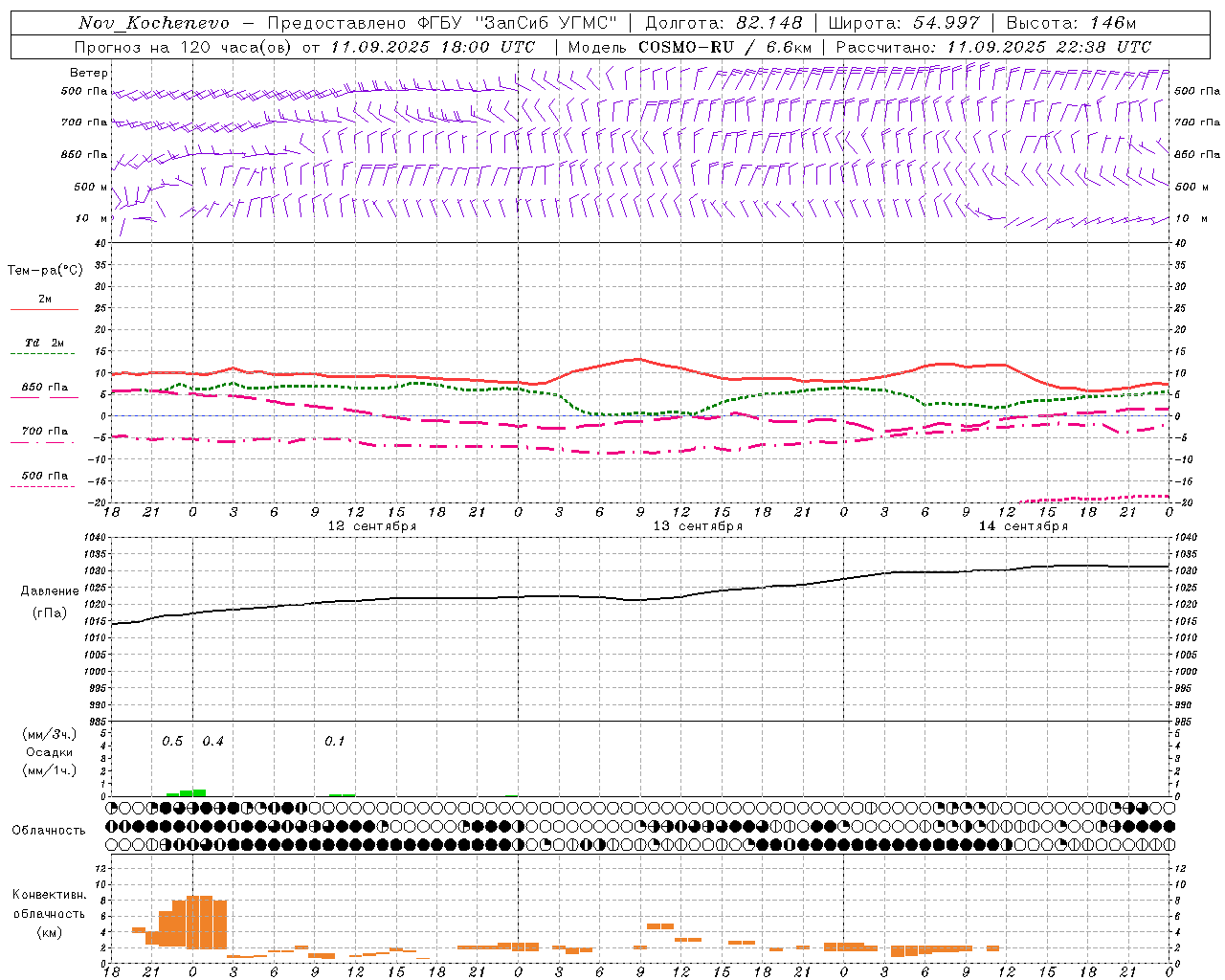Click the '12 сентября' date label
Image resolution: width=1225 pixels, height=980 pixels.
372,526
